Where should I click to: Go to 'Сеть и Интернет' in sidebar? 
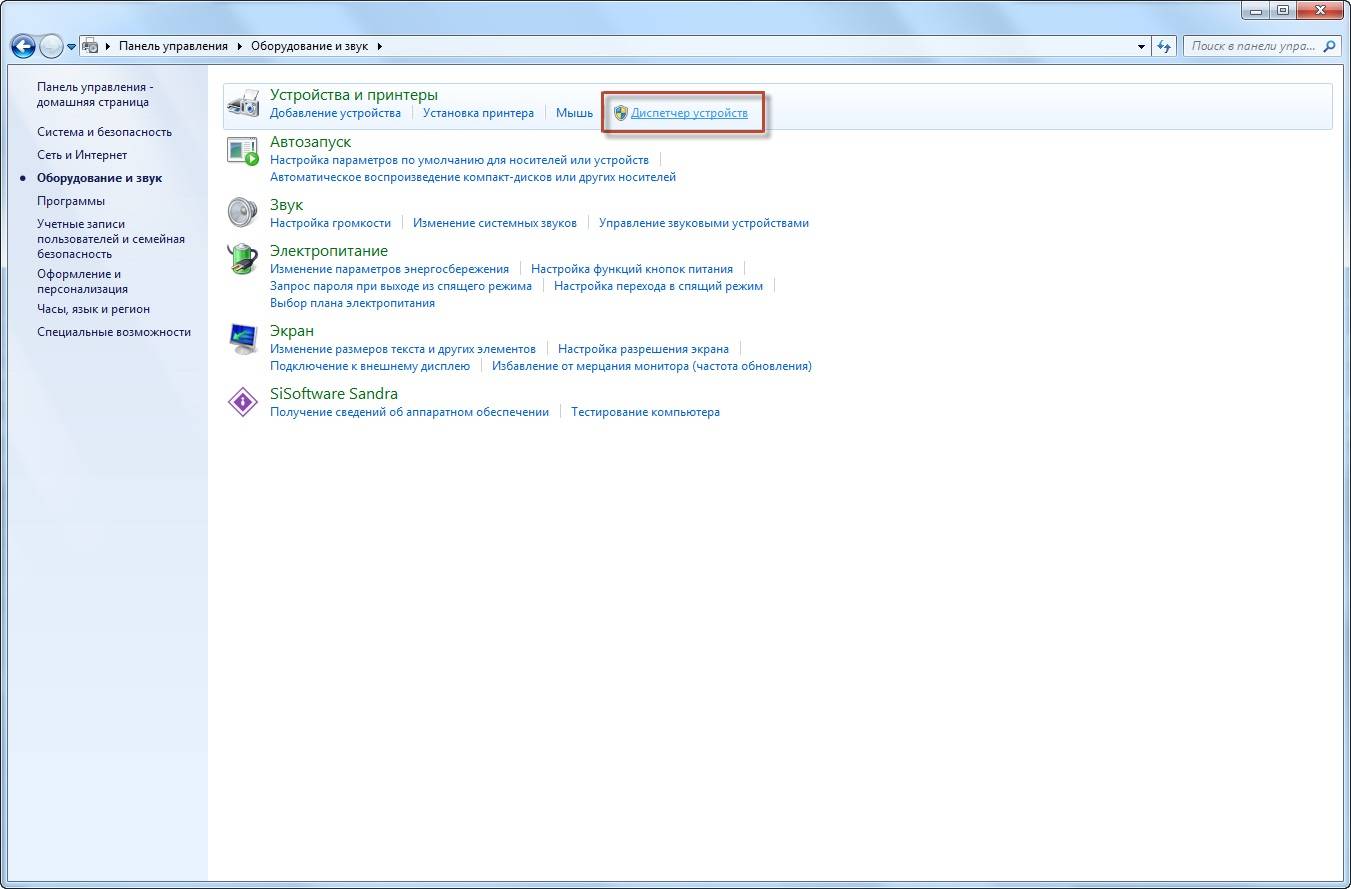[x=82, y=155]
